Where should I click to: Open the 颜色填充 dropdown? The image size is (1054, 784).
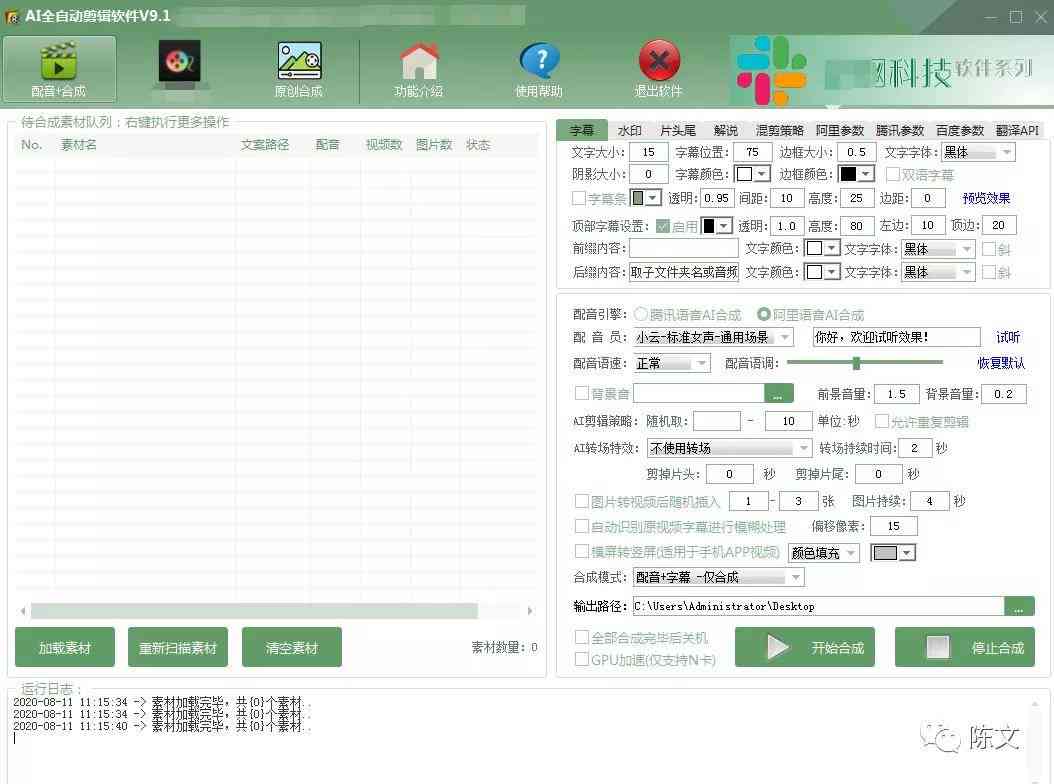pos(823,553)
